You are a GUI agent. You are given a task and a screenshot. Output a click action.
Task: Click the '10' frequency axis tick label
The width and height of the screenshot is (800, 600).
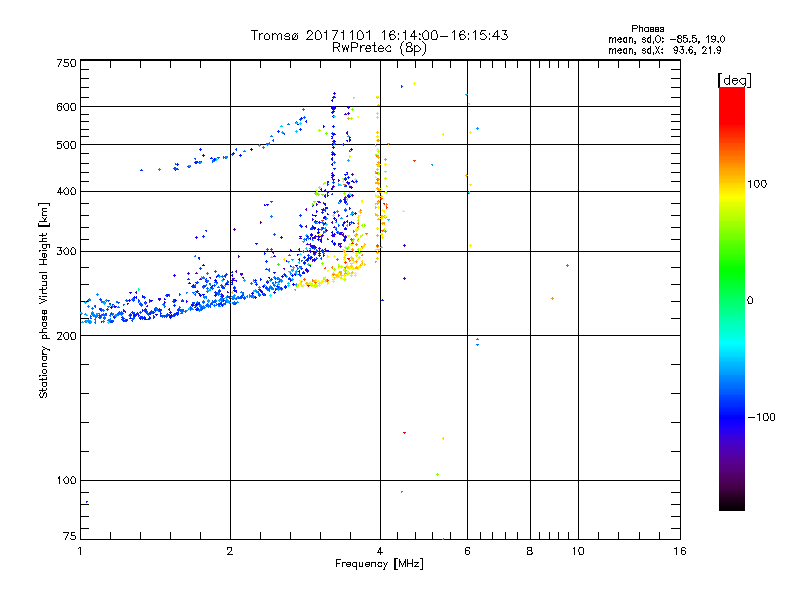tap(578, 551)
